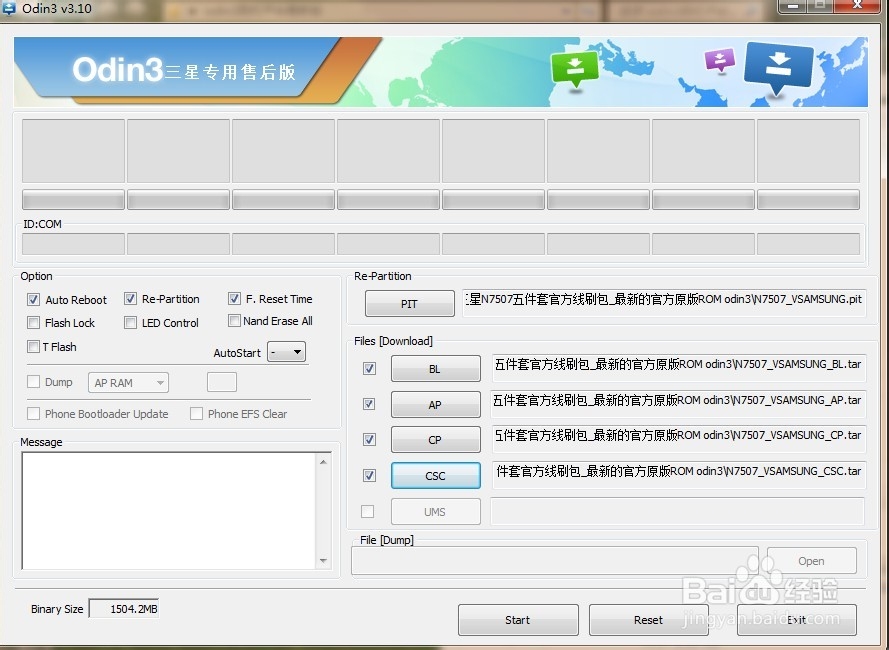Image resolution: width=889 pixels, height=650 pixels.
Task: Click Message box scroll up arrow
Action: 323,462
